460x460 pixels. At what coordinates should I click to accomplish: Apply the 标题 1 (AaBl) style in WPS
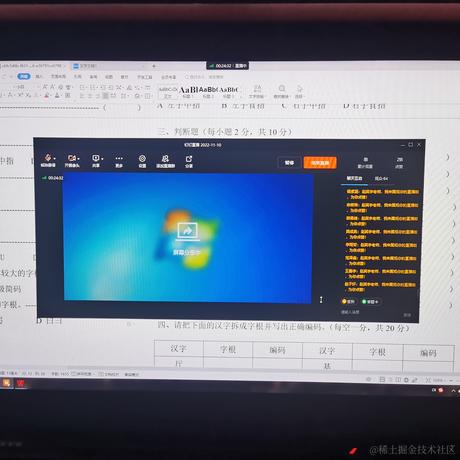click(x=188, y=92)
